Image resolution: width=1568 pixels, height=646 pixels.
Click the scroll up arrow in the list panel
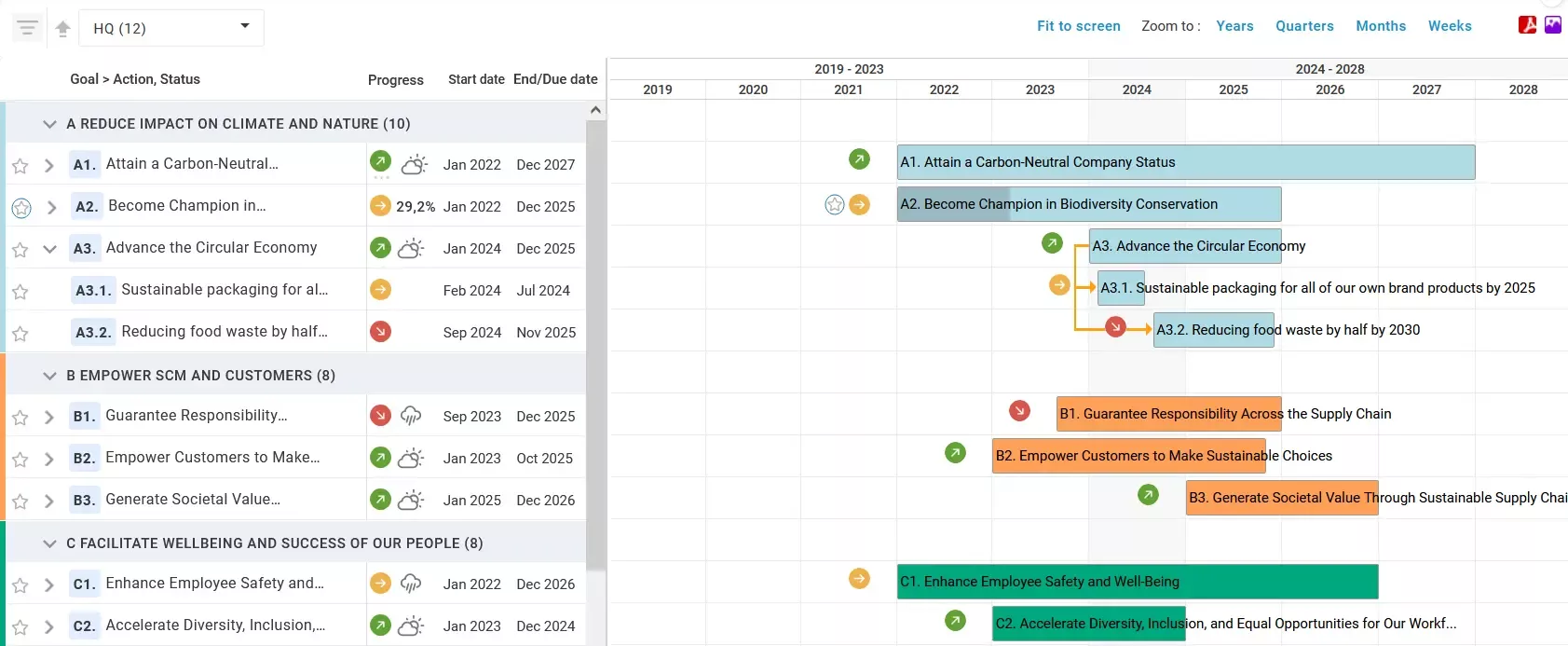coord(595,110)
